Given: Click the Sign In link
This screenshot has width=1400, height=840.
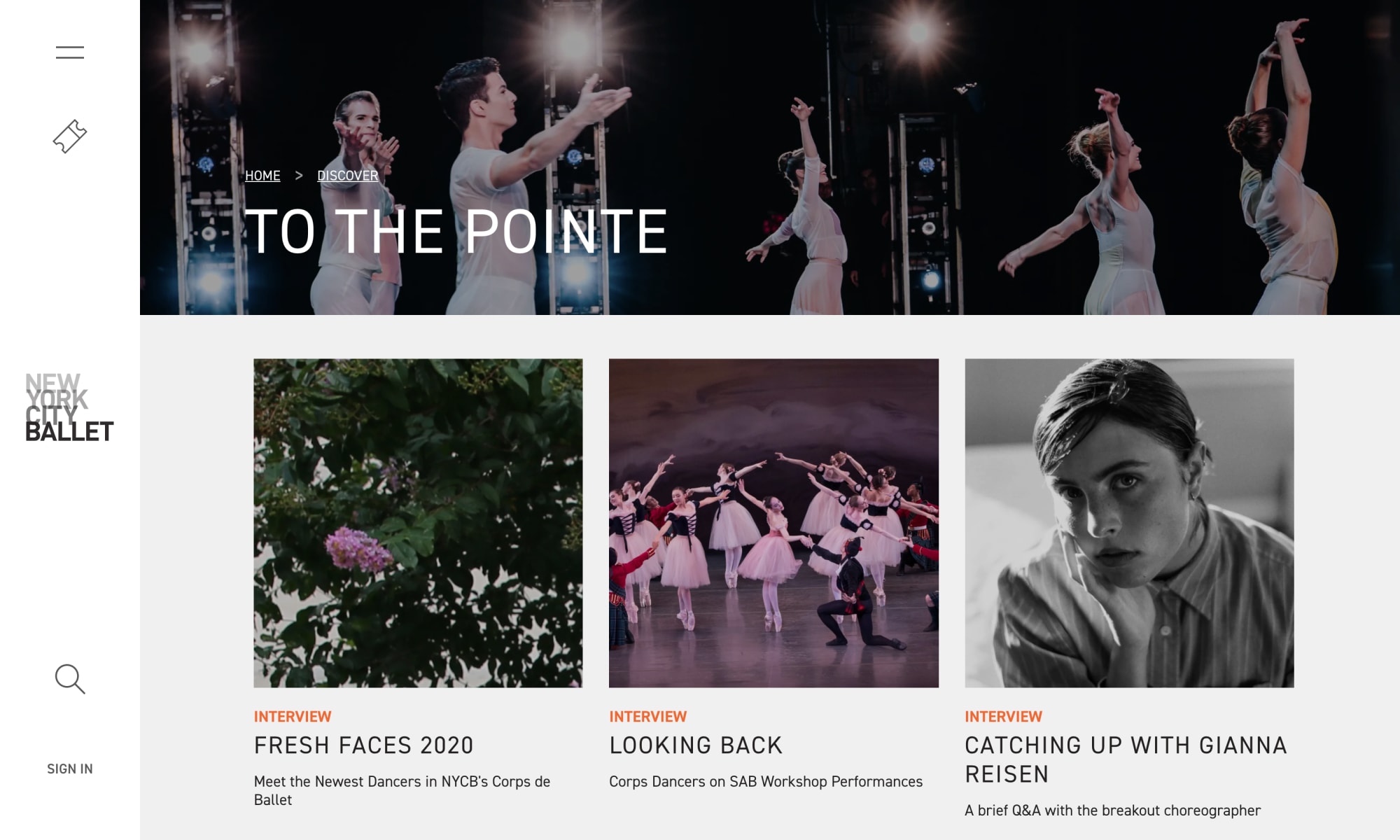Looking at the screenshot, I should [70, 769].
